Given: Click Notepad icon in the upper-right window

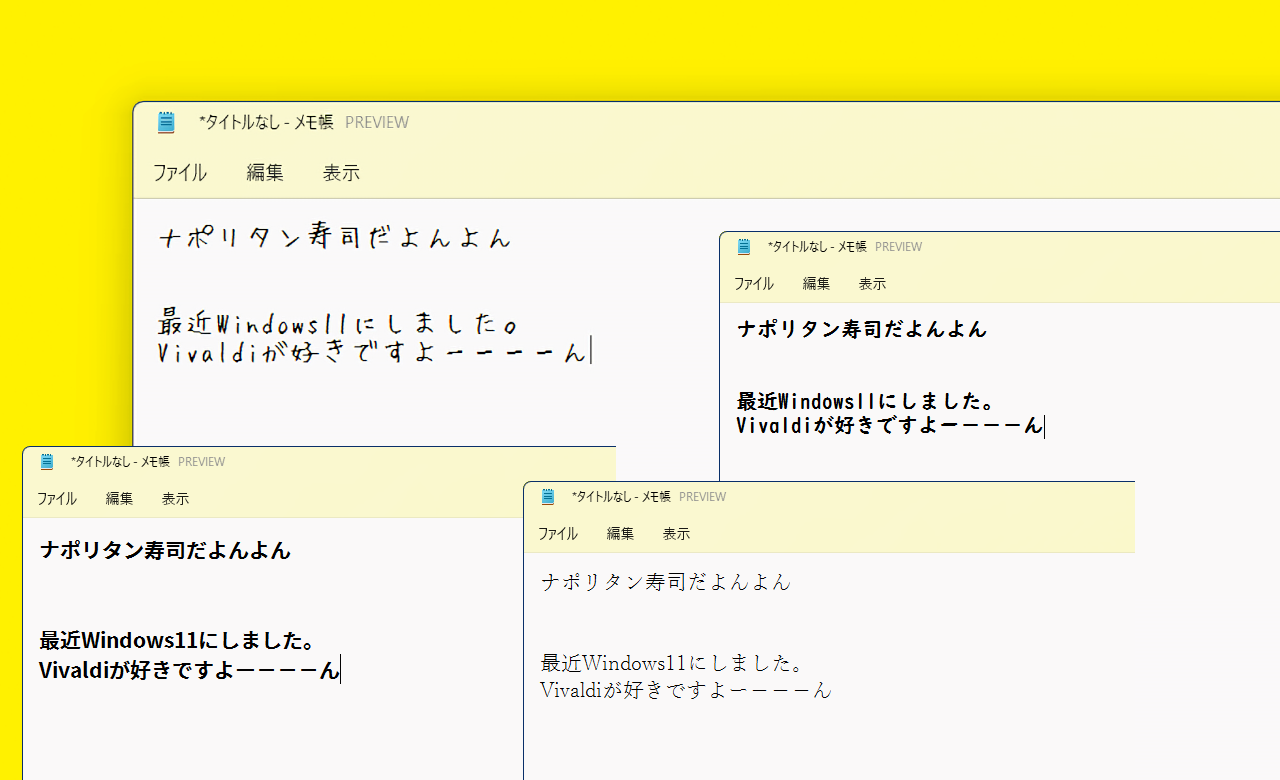Looking at the screenshot, I should point(743,246).
